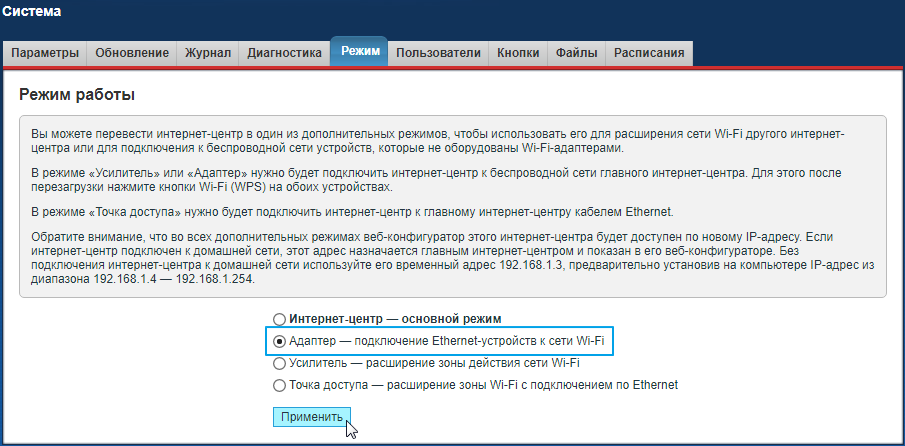Choose the Адаптер mode radio button
This screenshot has width=905, height=446.
(x=280, y=342)
